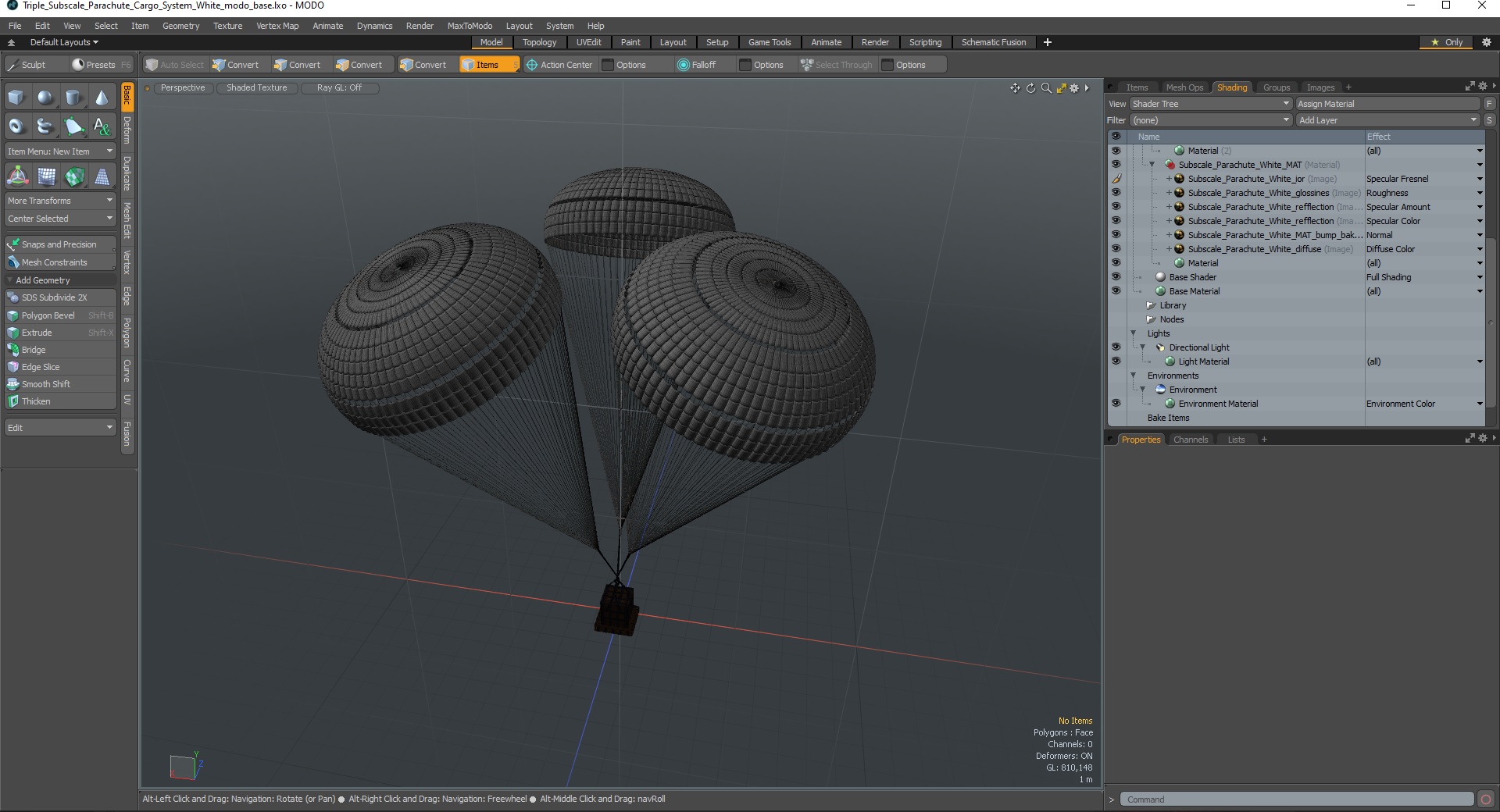The height and width of the screenshot is (812, 1500).
Task: Open the Geometry menu
Action: 180,26
